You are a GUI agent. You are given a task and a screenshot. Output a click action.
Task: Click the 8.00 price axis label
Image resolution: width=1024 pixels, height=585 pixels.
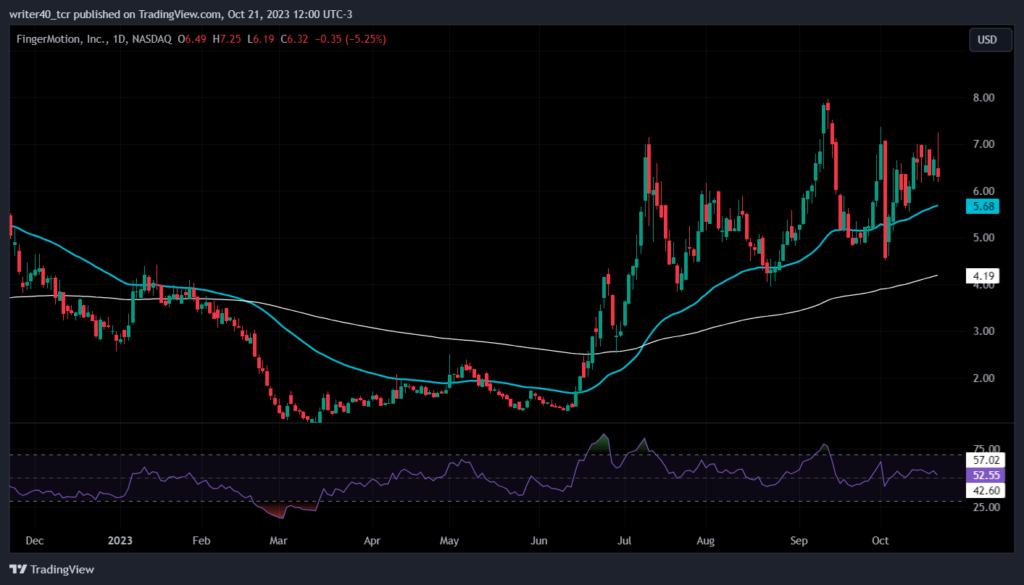point(984,98)
